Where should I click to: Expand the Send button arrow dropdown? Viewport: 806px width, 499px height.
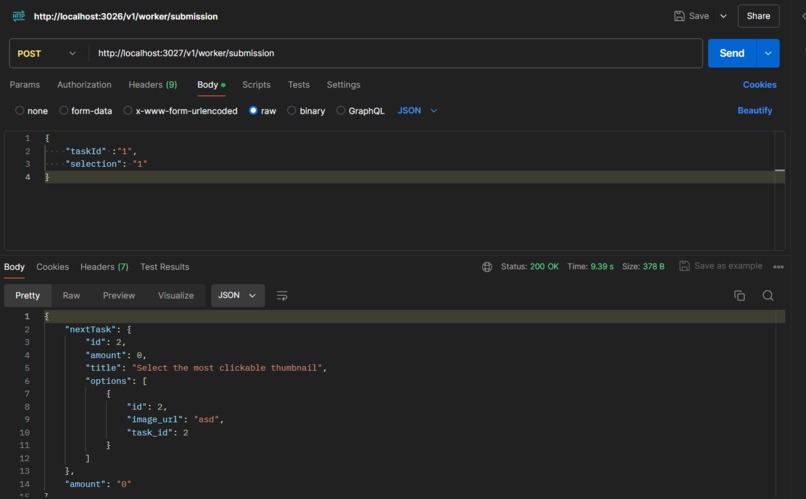click(x=768, y=53)
